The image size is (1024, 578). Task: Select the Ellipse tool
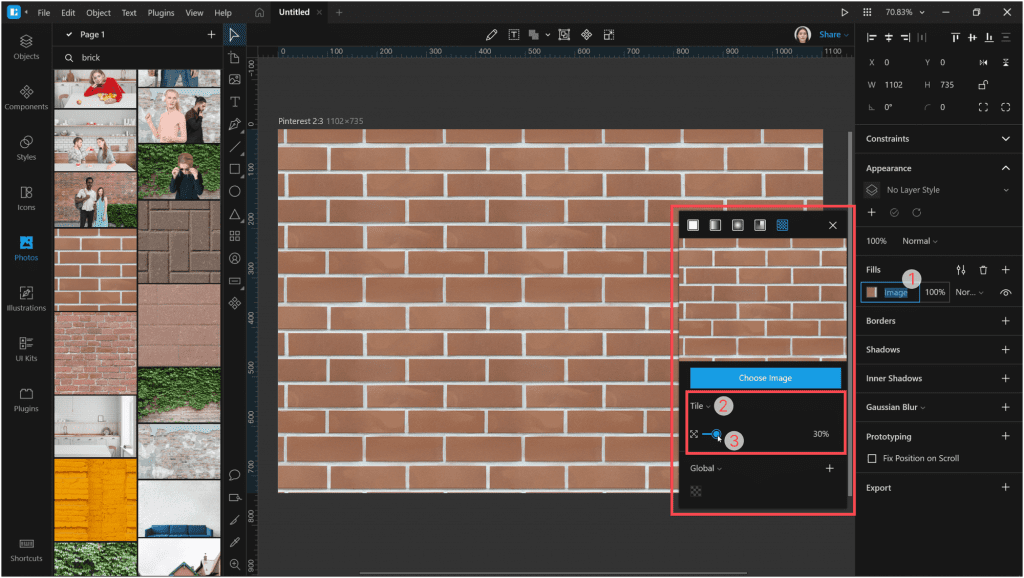coord(234,191)
